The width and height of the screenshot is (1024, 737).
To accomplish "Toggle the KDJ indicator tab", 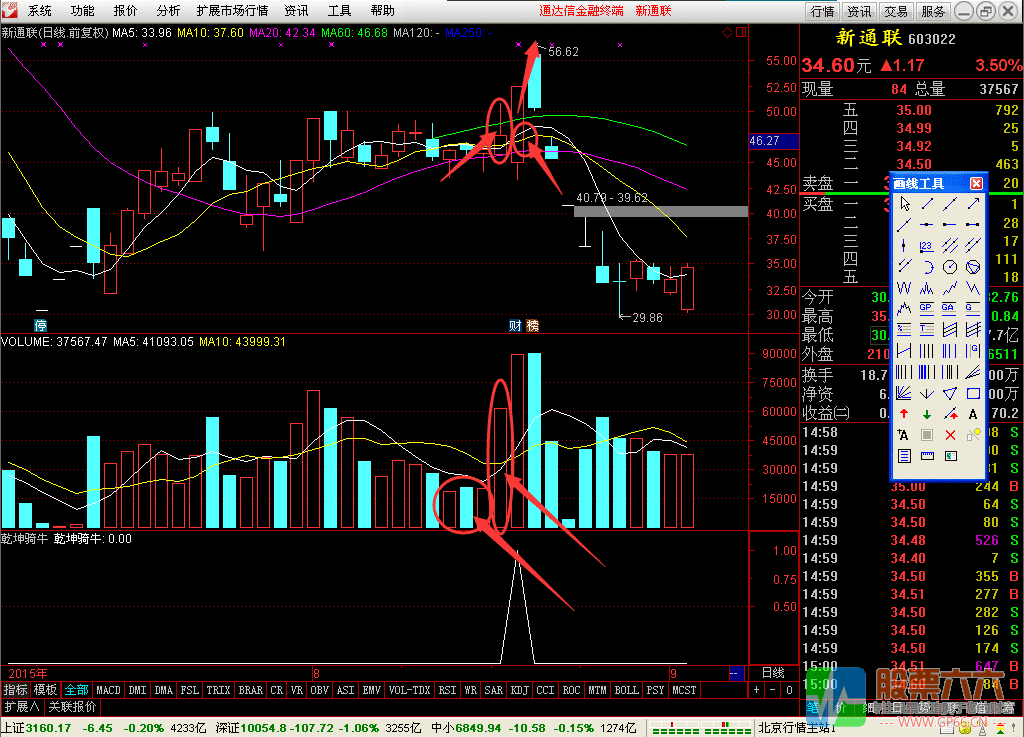I will coord(519,690).
